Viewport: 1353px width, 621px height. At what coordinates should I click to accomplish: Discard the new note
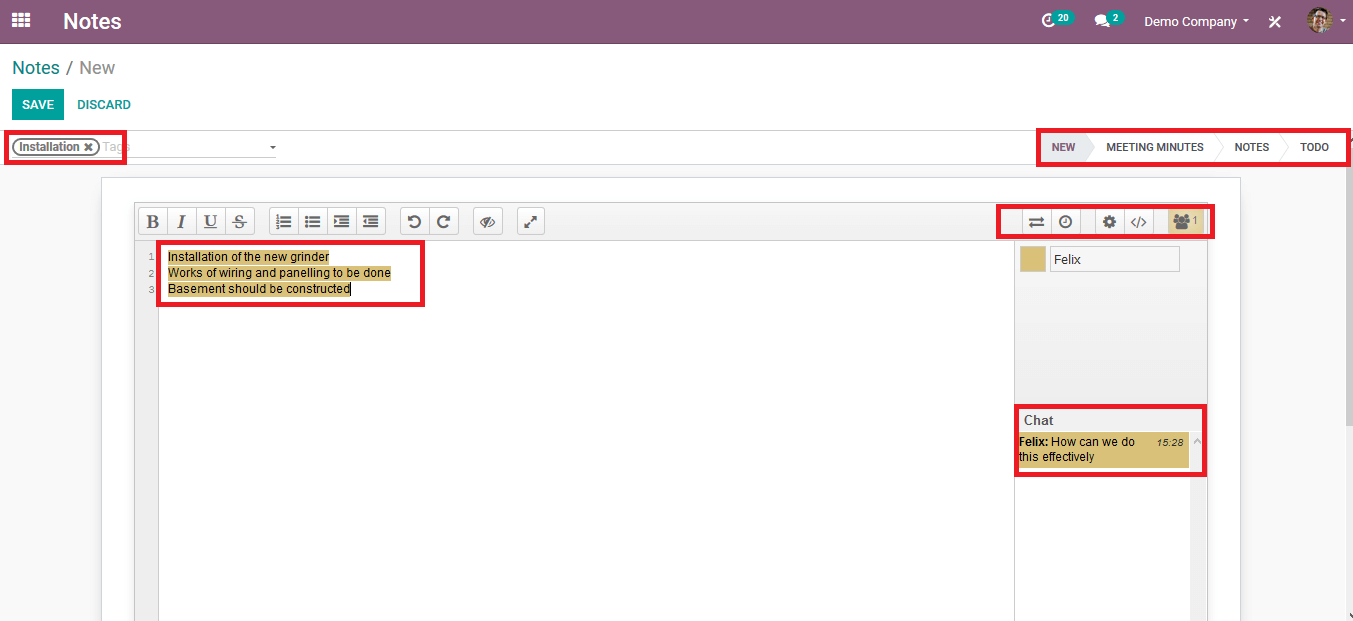click(104, 105)
